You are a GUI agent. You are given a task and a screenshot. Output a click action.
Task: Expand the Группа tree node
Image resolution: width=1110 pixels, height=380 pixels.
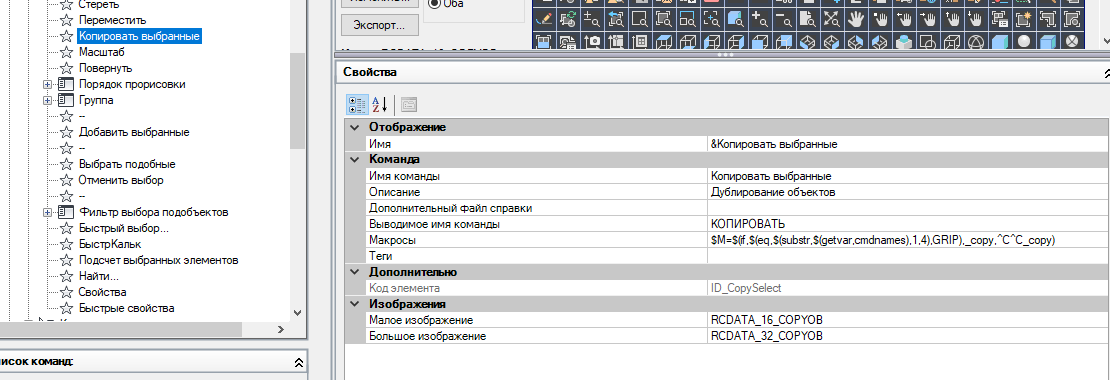pos(48,100)
